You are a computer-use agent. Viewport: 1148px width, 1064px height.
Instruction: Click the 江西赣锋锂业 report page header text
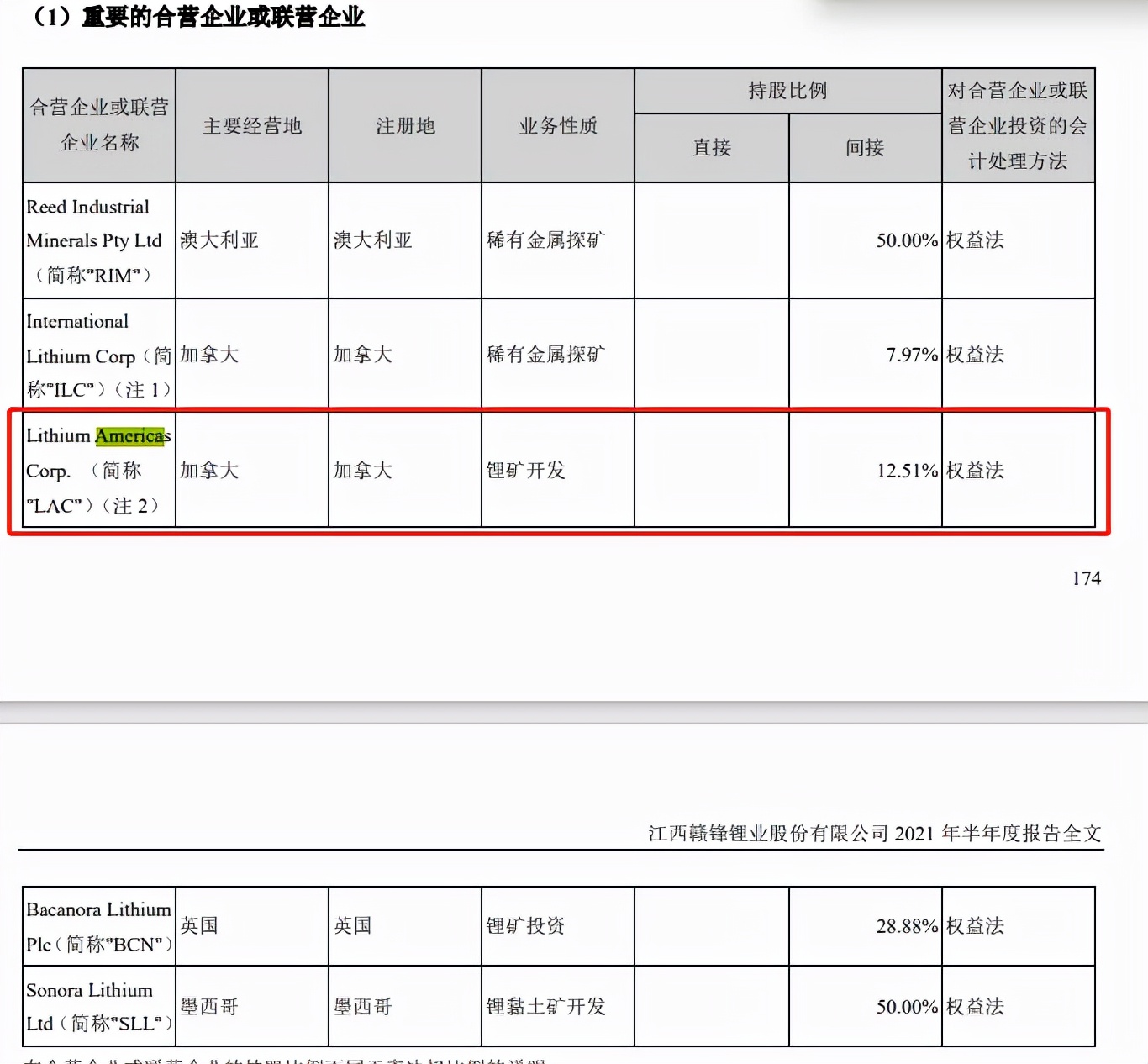point(874,834)
